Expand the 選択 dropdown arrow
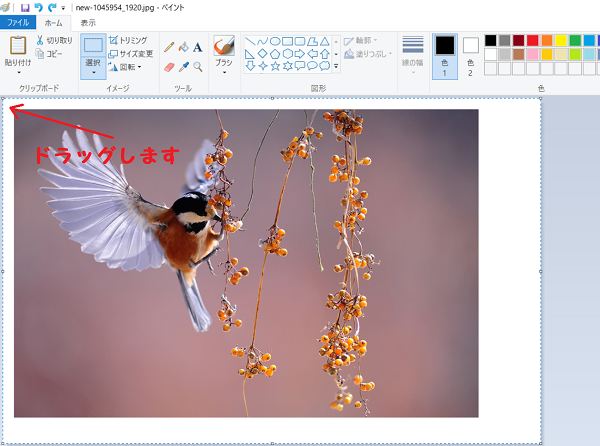Screen dimensions: 600x446 coord(93,72)
